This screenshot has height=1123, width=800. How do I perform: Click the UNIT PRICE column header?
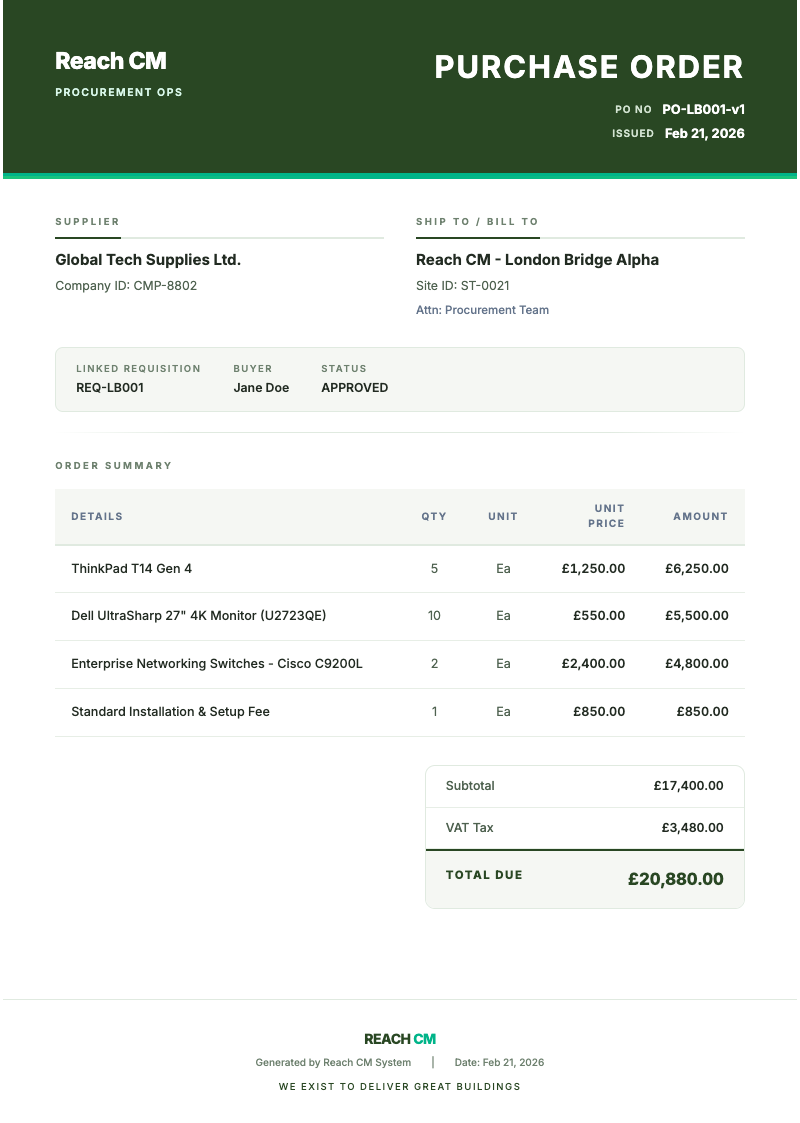click(x=607, y=516)
